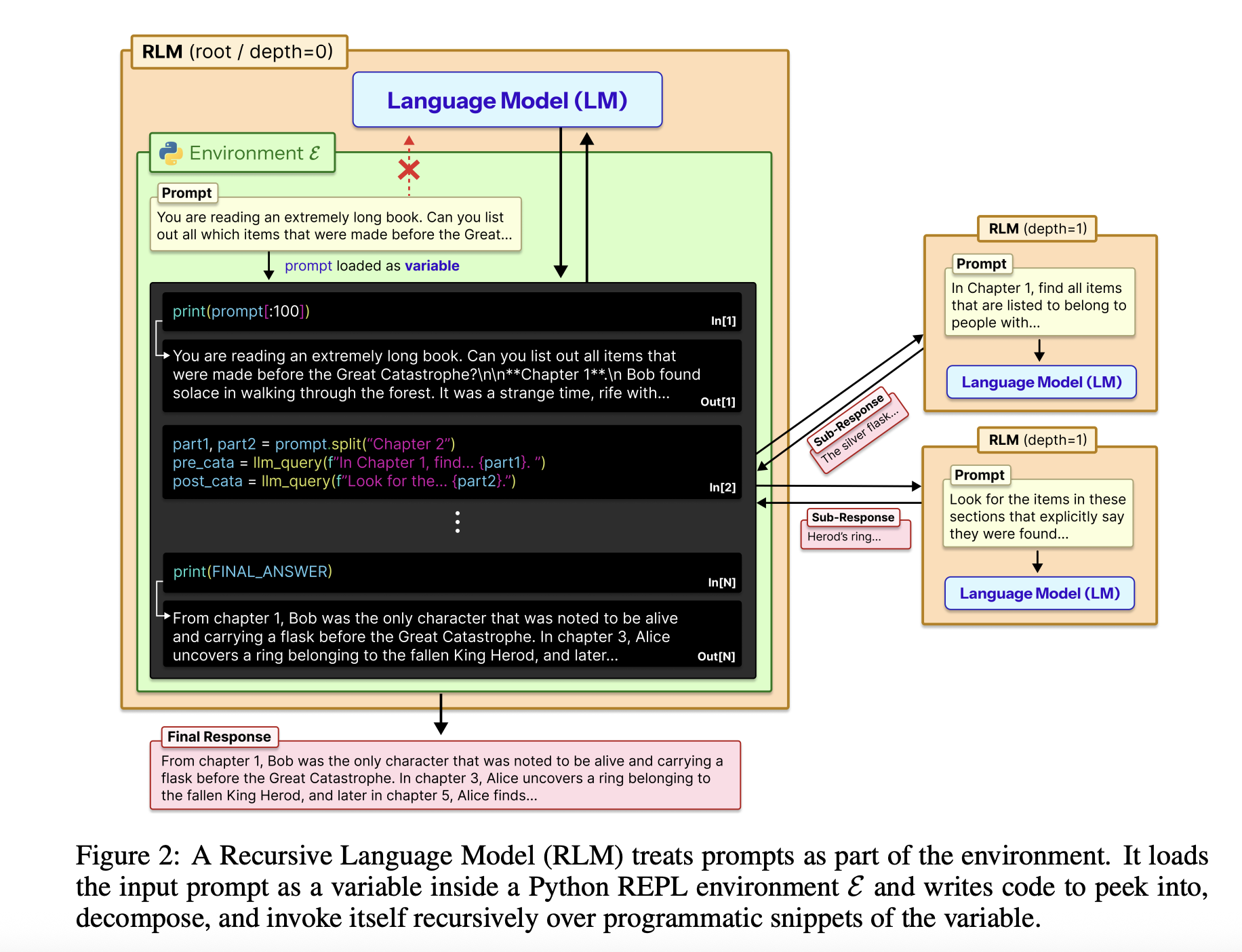Click the print(prompt[:100]) code cell
The image size is (1242, 952).
pyautogui.click(x=452, y=312)
